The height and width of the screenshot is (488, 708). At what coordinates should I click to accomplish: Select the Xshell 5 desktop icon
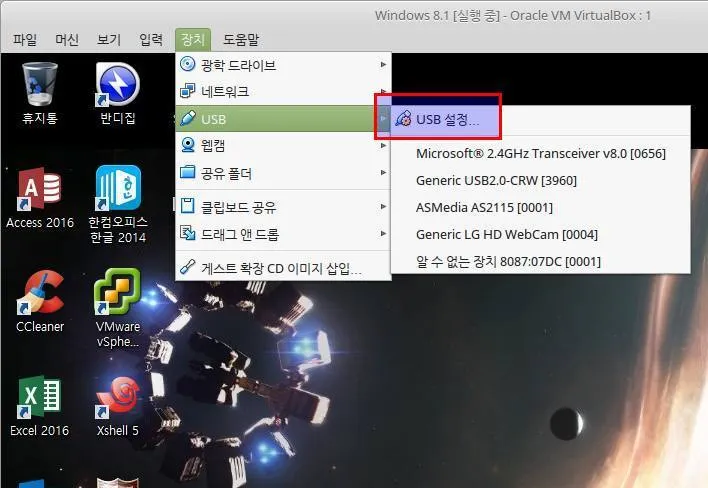point(117,406)
